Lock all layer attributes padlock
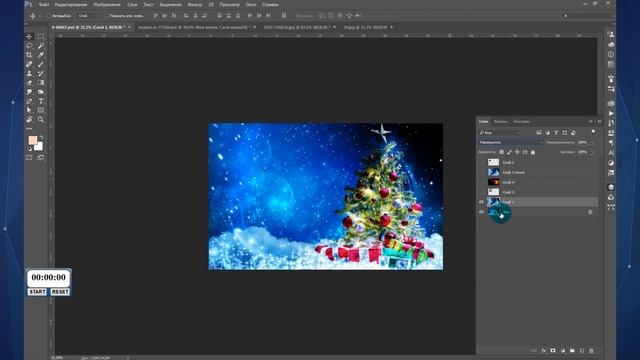Viewport: 640px width, 360px height. click(x=533, y=152)
